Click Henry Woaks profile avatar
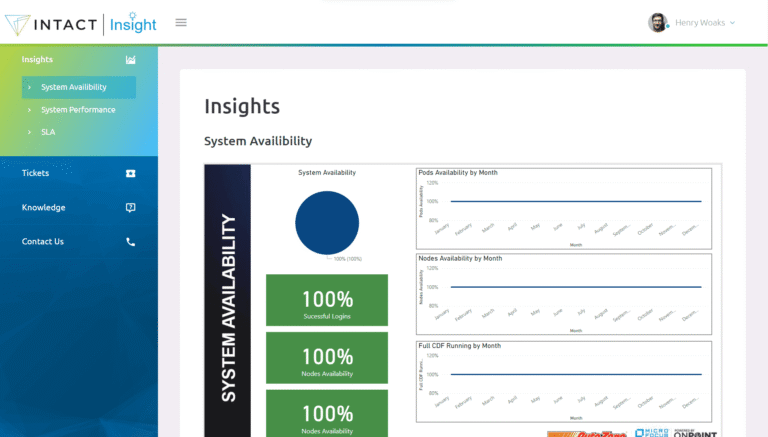 tap(657, 22)
